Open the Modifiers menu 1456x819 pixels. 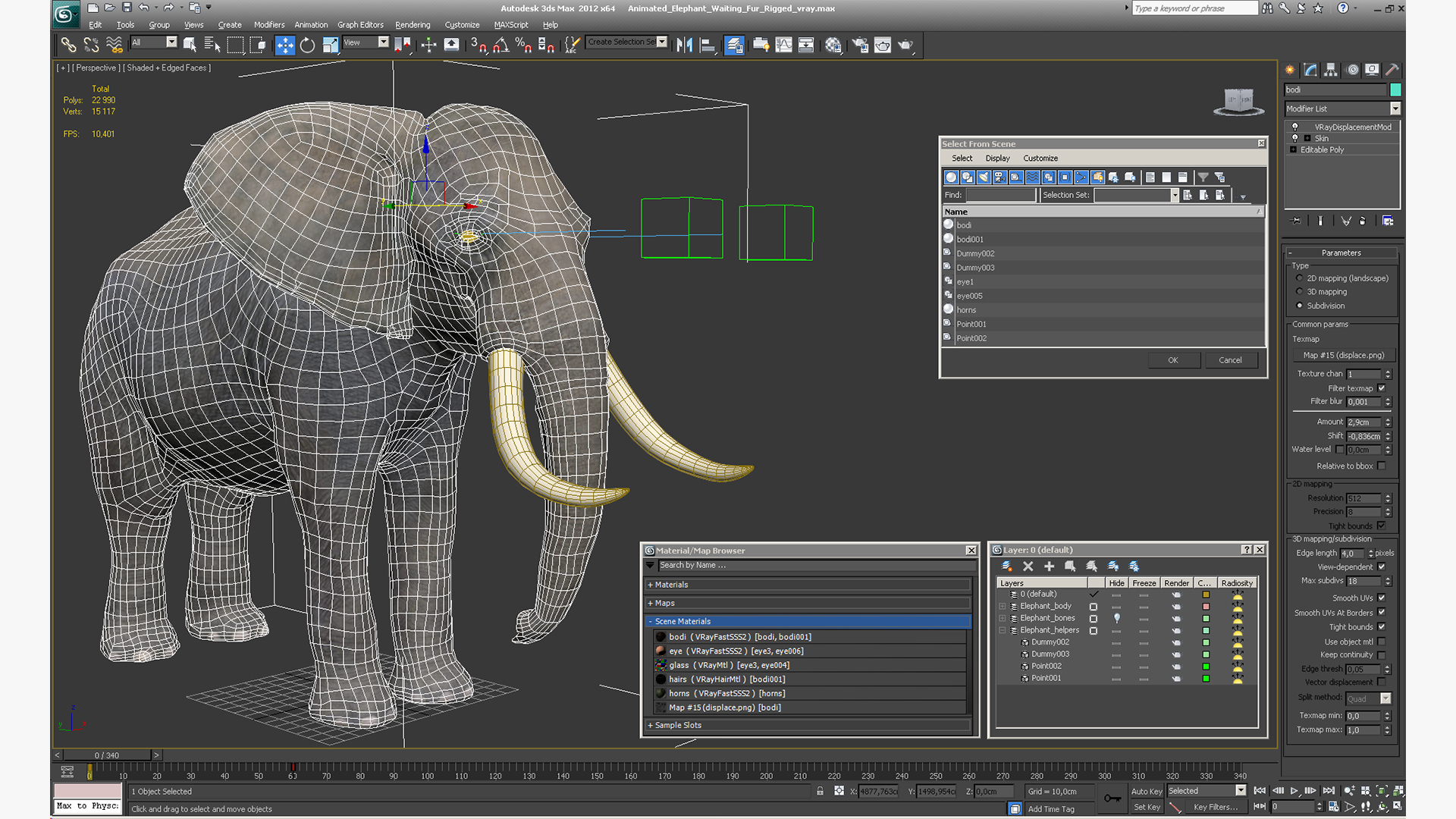[269, 24]
